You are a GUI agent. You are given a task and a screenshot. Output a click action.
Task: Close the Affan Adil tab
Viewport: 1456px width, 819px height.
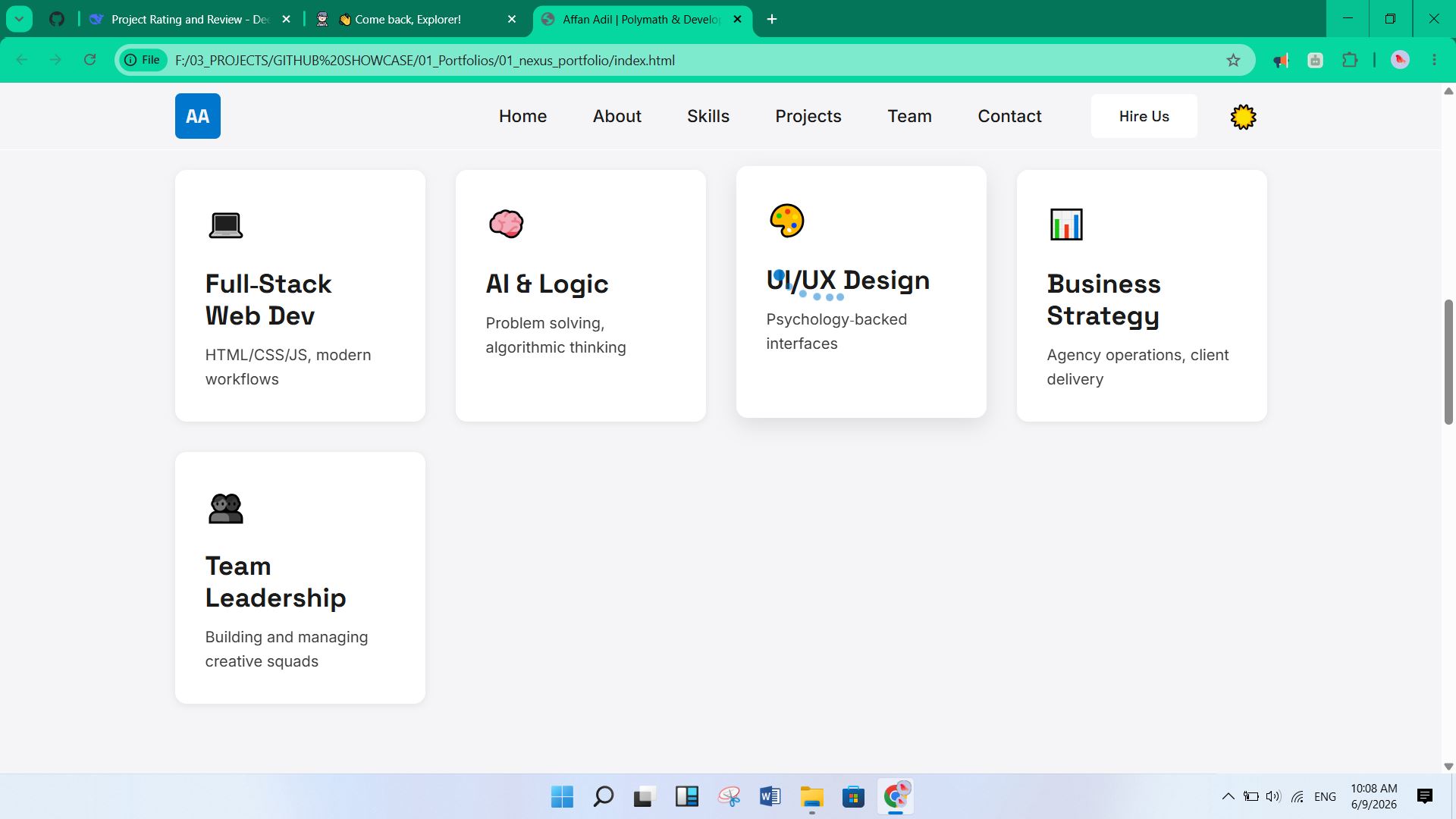pyautogui.click(x=737, y=19)
